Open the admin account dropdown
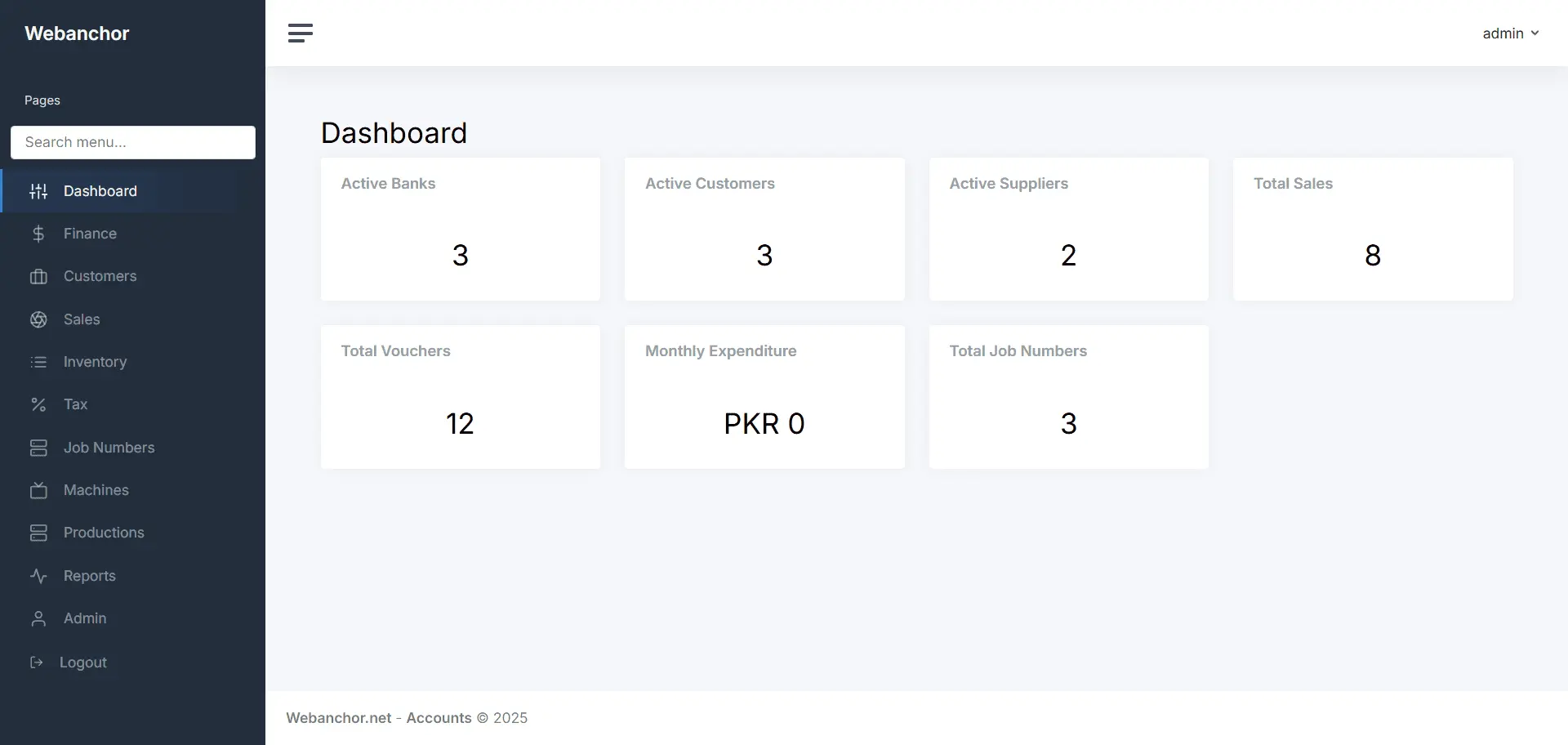The image size is (1568, 745). tap(1501, 33)
